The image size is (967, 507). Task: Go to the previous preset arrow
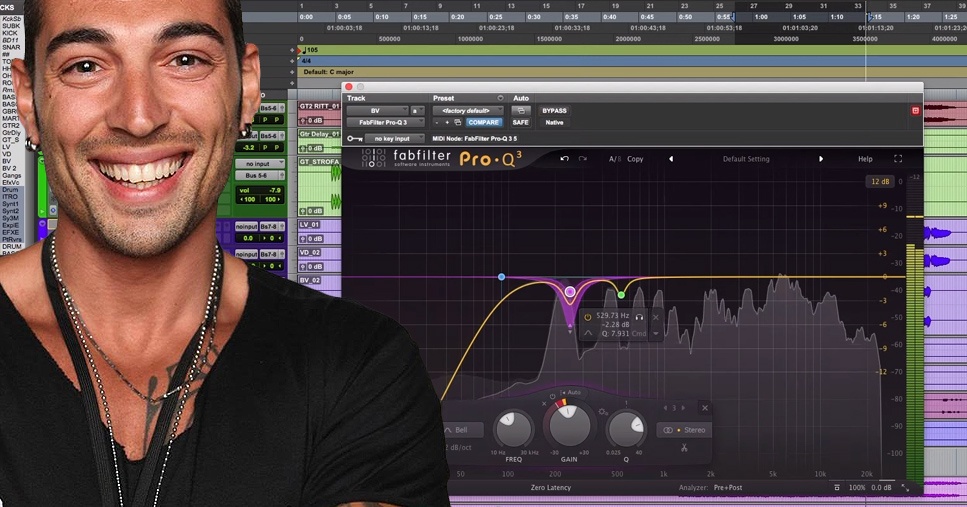[671, 159]
